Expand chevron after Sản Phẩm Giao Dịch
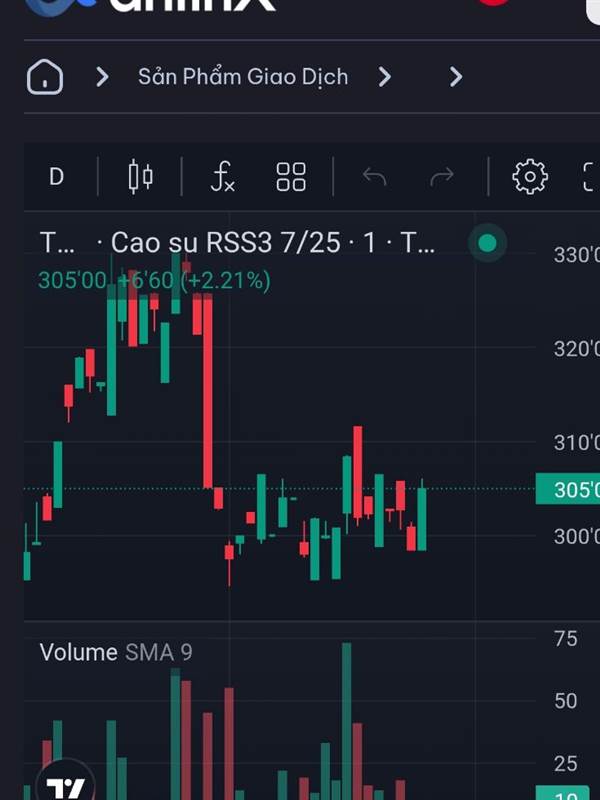Viewport: 600px width, 800px height. pos(385,78)
